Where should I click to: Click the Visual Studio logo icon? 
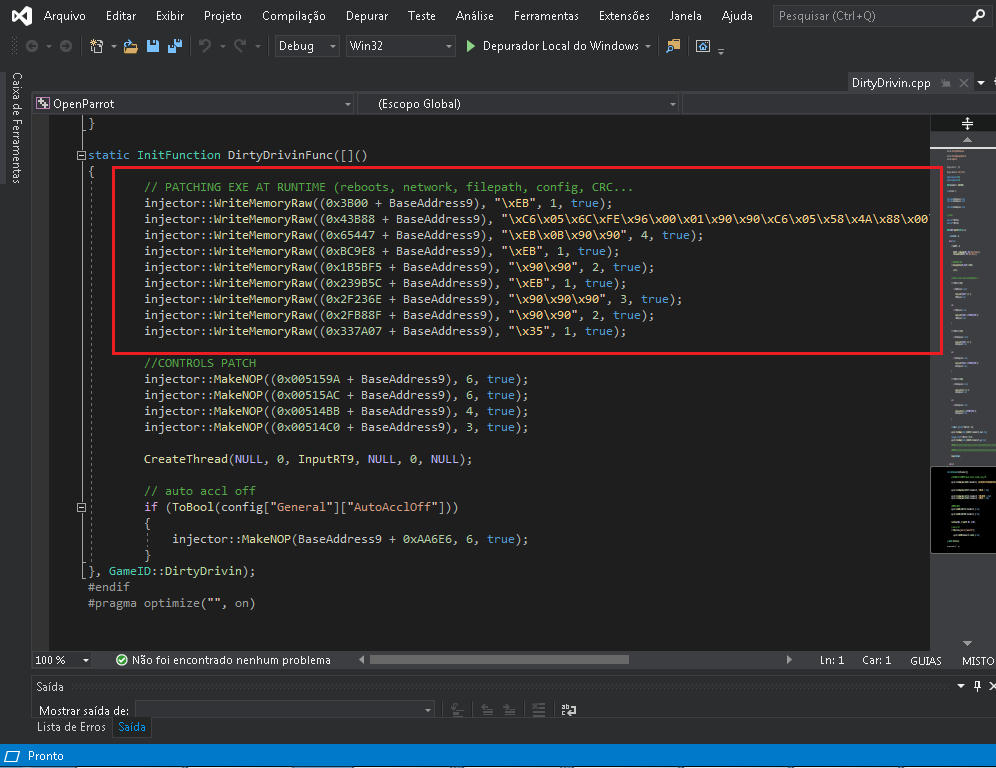(22, 16)
